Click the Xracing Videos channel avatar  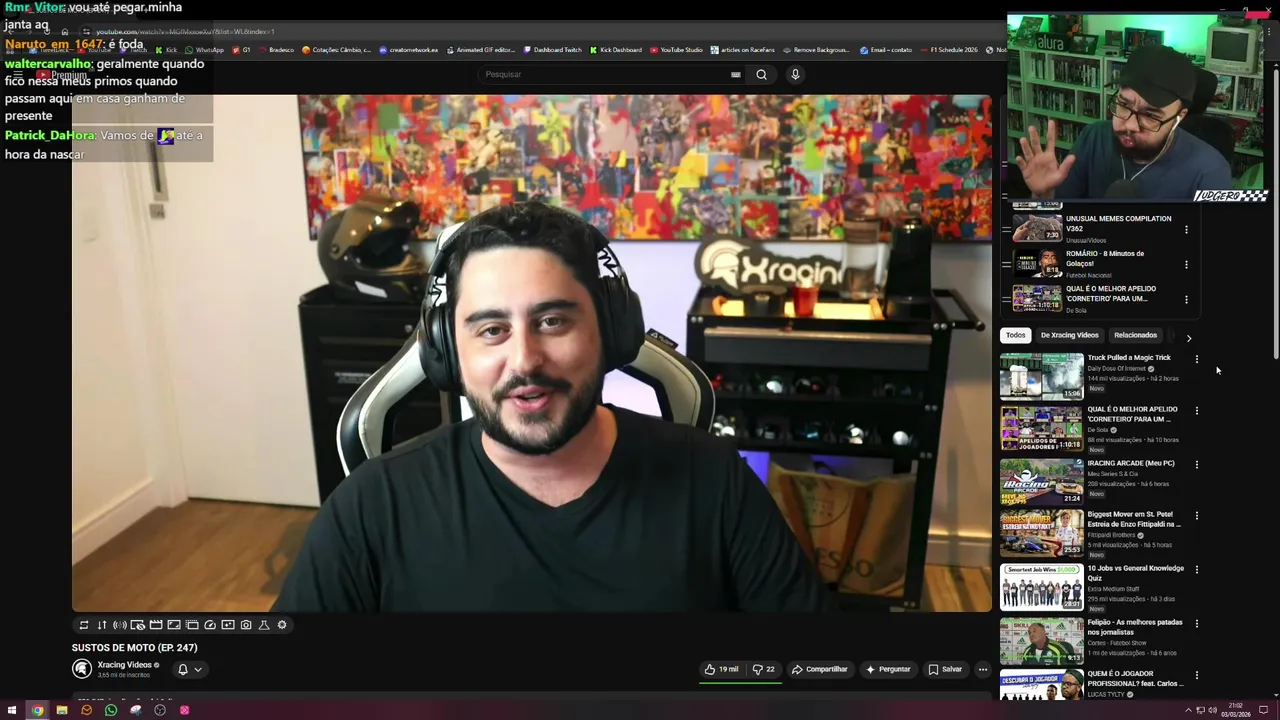(82, 669)
